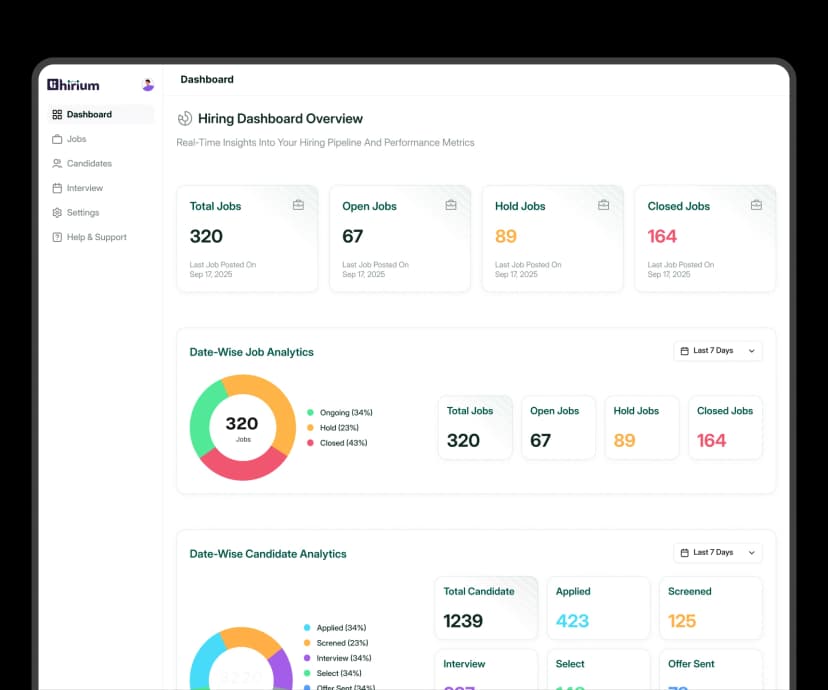
Task: Click the briefcase icon on Closed Jobs card
Action: (757, 204)
